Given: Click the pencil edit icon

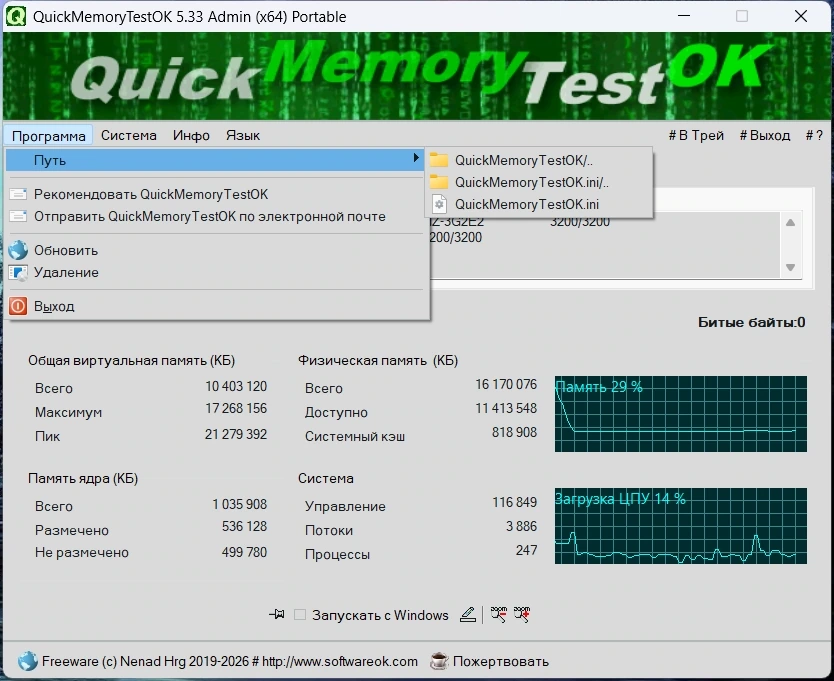Looking at the screenshot, I should pyautogui.click(x=468, y=614).
